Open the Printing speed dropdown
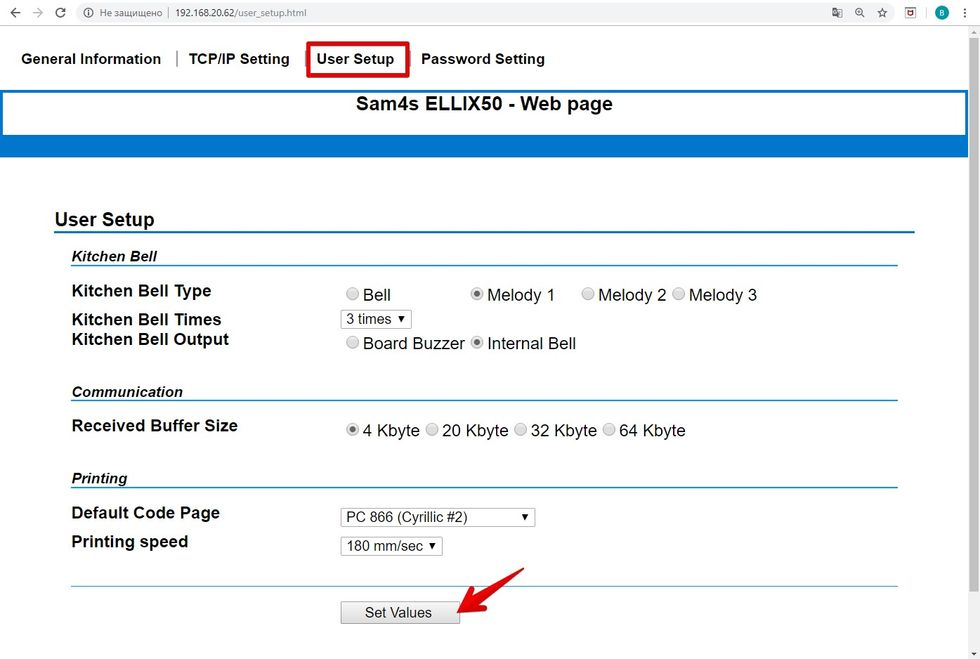 [391, 546]
